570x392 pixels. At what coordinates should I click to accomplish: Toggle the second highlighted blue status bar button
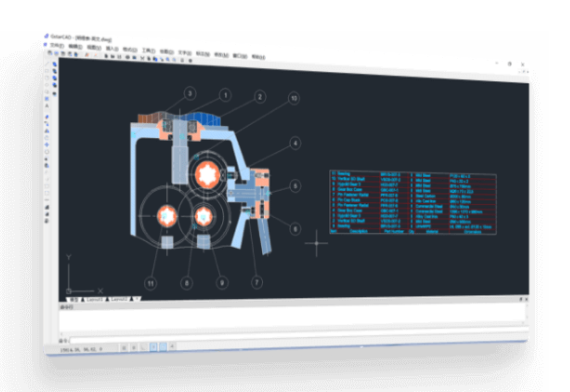163,347
